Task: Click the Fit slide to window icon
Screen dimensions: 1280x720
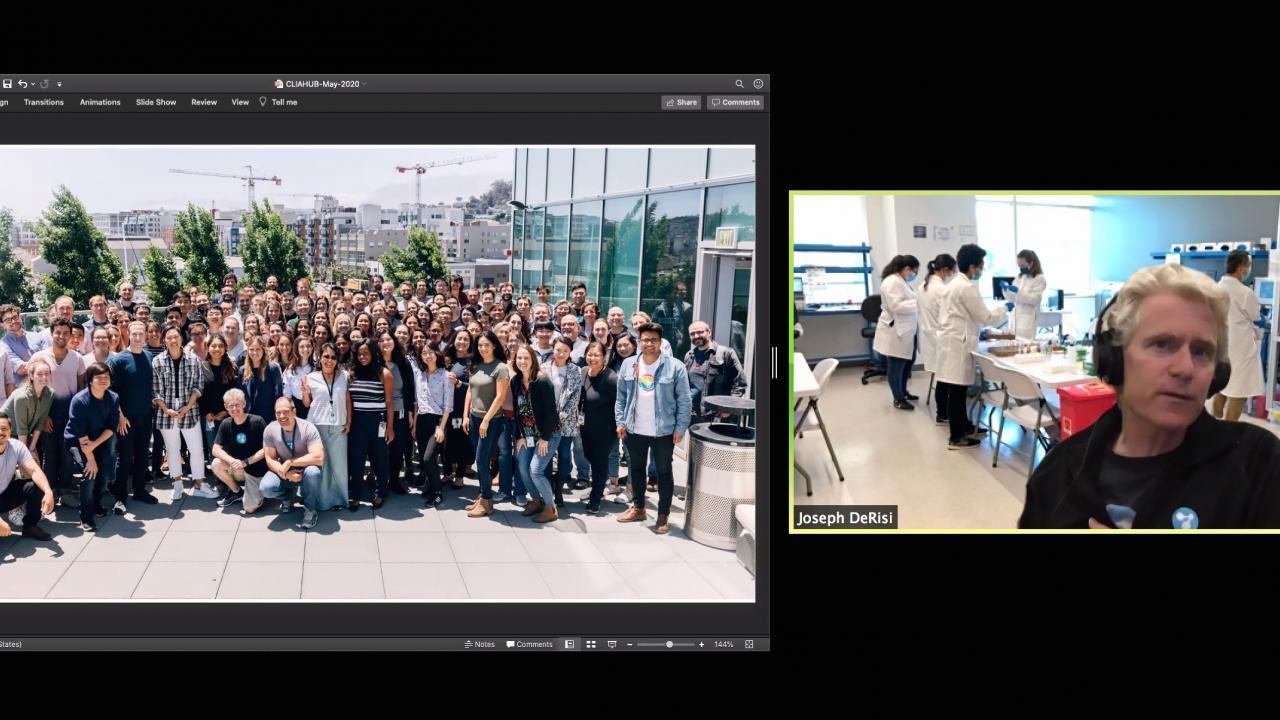Action: 749,644
